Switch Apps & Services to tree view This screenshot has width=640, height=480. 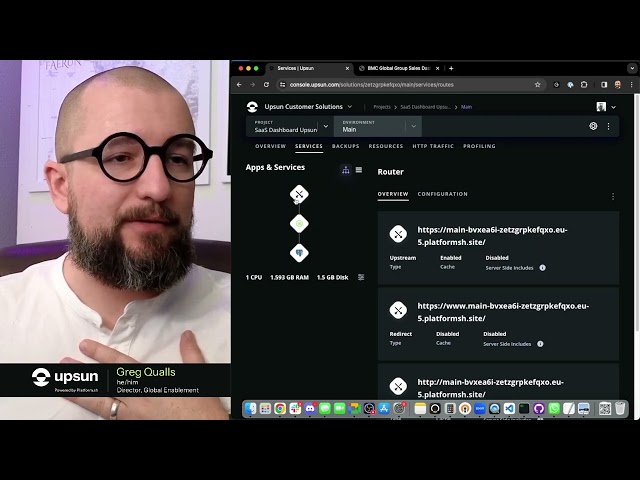pyautogui.click(x=346, y=170)
